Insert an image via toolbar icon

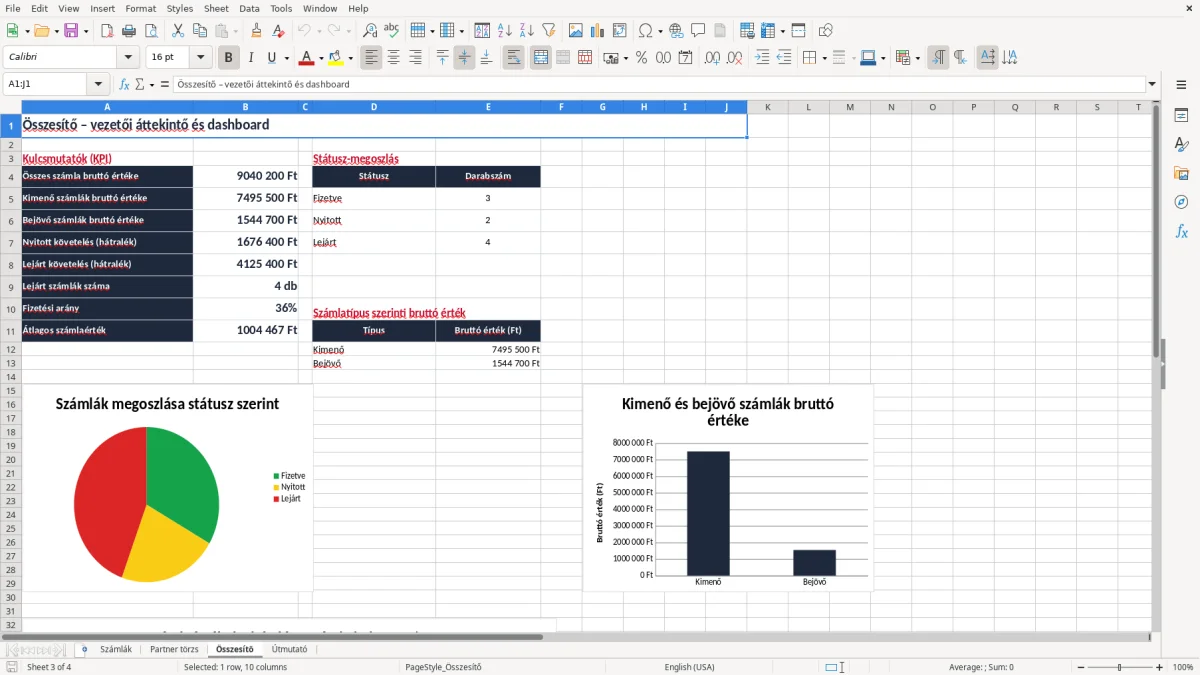click(576, 31)
